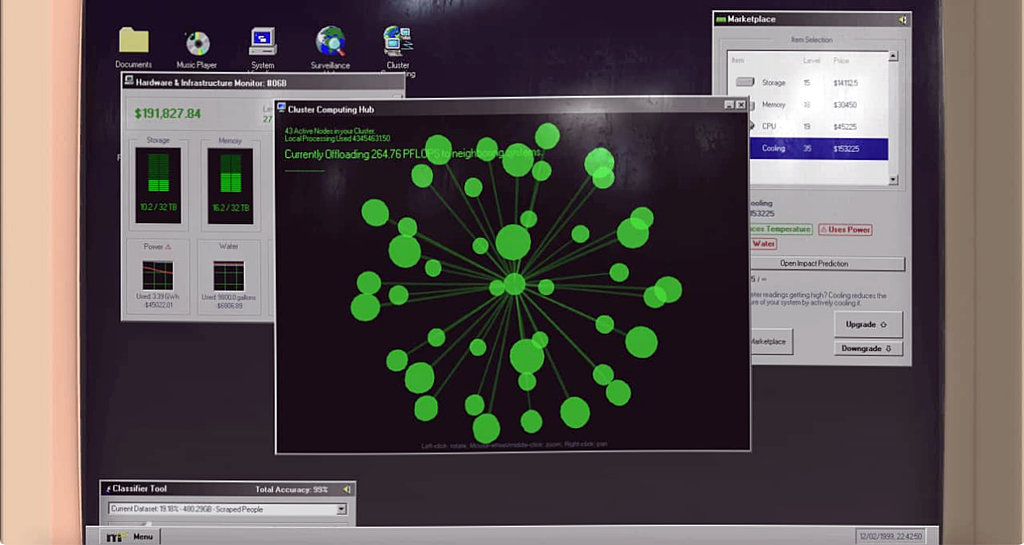The image size is (1024, 545).
Task: Click the Storage drive icon in Marketplace list
Action: pos(745,82)
